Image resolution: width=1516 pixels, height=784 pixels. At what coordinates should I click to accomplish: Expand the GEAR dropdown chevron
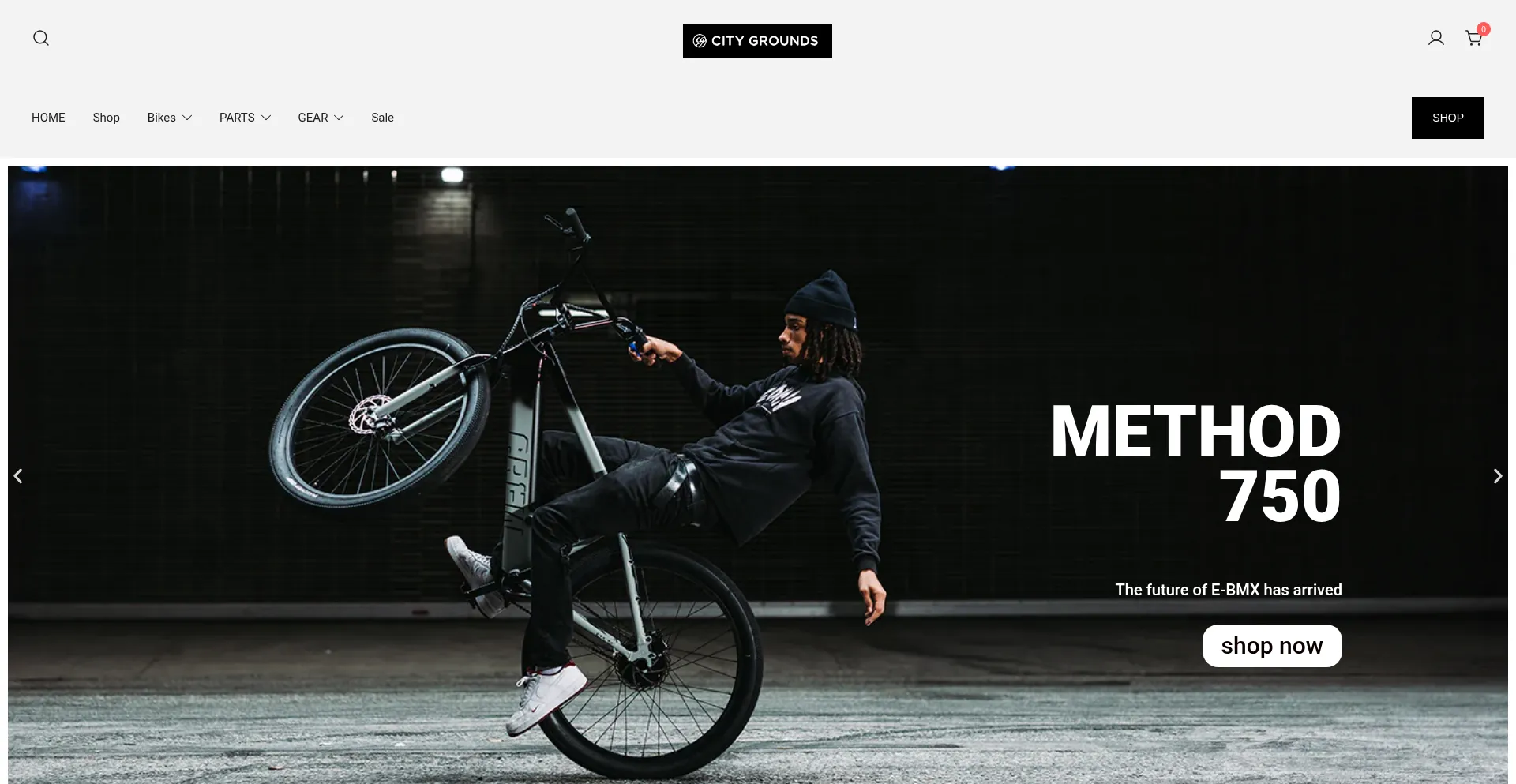(x=339, y=118)
